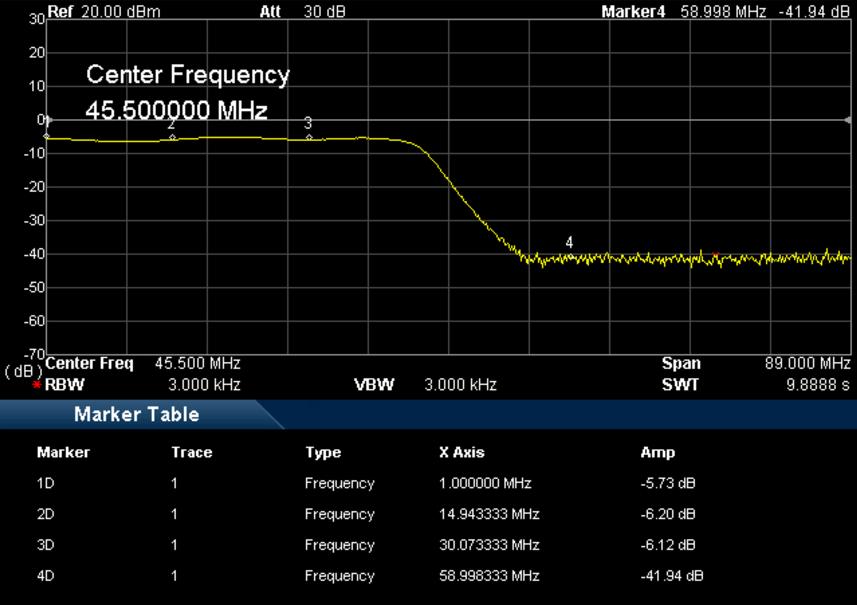
Task: Click marker 4 label on the noise floor
Action: (x=569, y=243)
